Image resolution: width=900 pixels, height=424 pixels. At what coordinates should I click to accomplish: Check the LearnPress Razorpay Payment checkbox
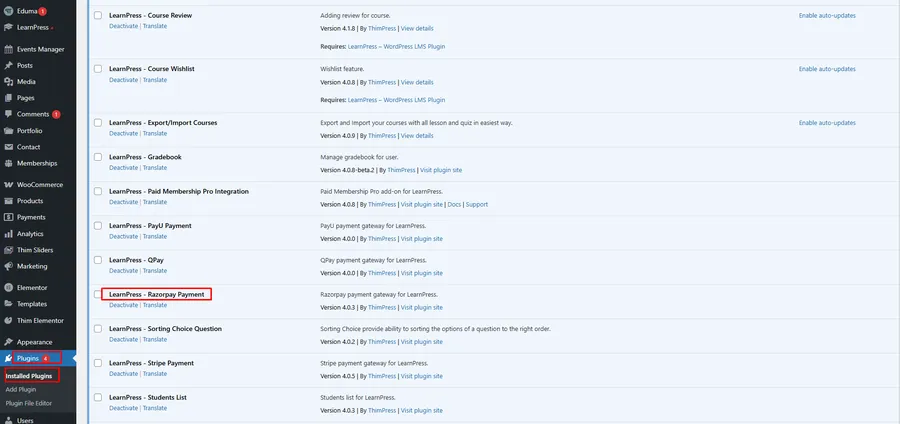pos(98,294)
